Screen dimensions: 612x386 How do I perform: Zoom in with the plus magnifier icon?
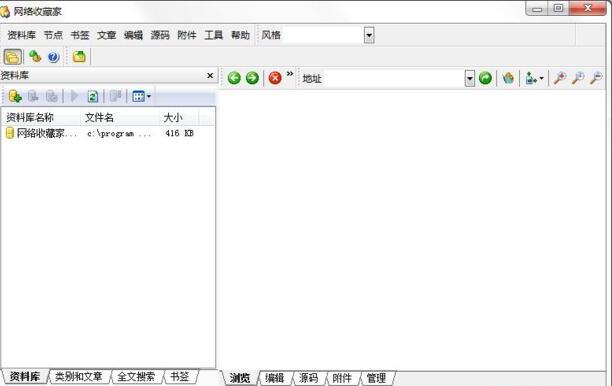click(560, 78)
